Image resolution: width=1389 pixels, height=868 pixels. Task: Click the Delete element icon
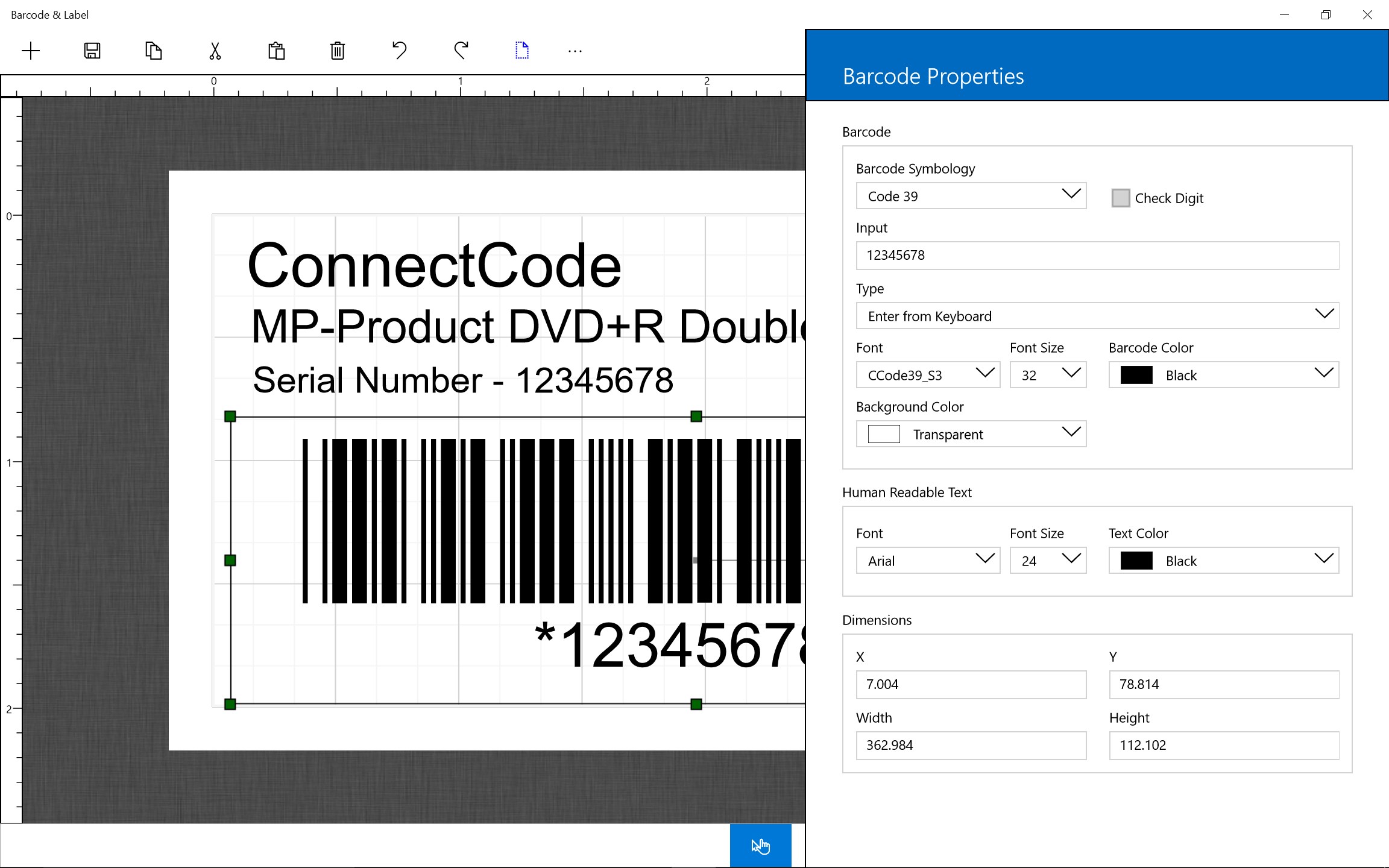(337, 50)
